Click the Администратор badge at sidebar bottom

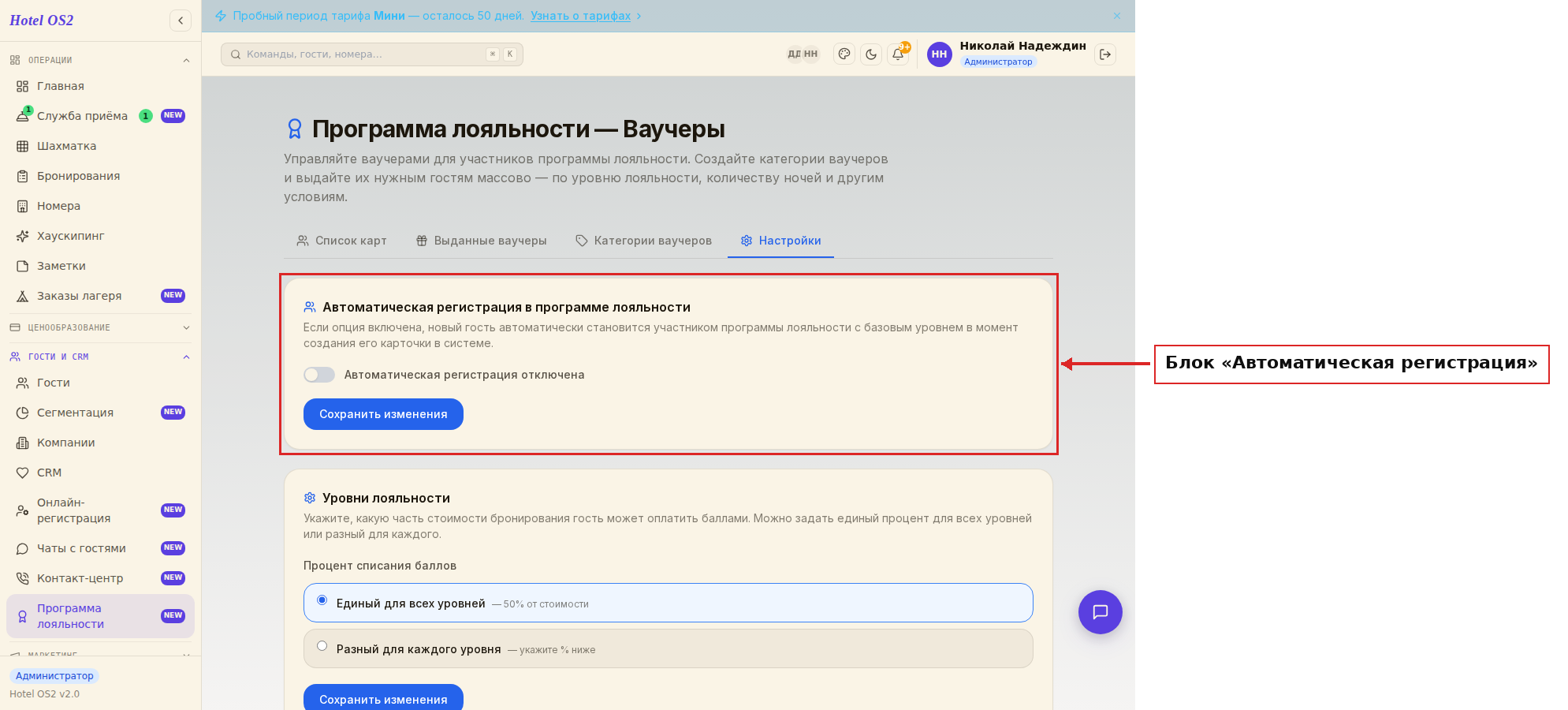click(x=54, y=676)
